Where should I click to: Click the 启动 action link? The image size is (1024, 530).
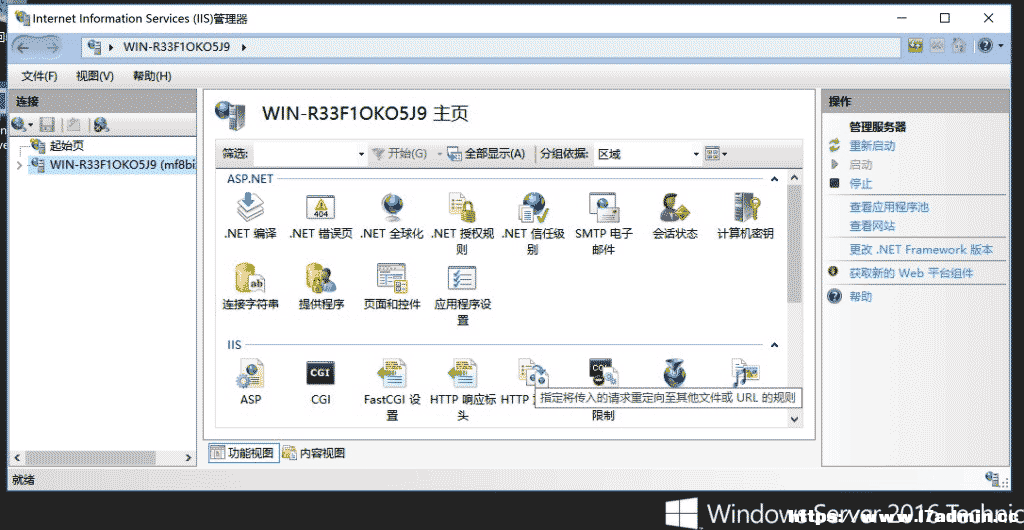pyautogui.click(x=860, y=164)
